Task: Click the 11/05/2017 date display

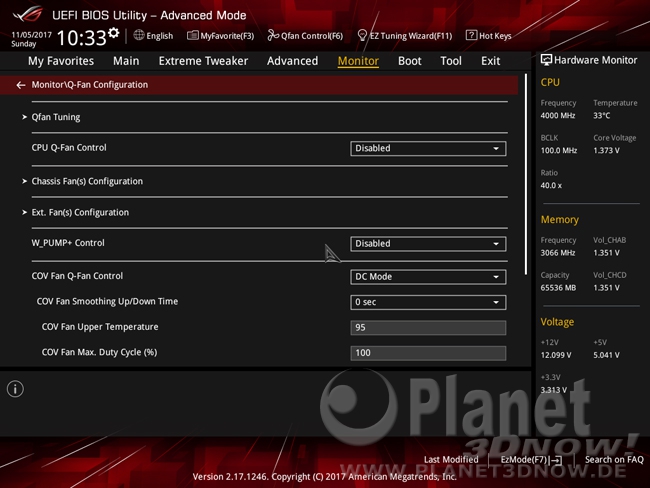Action: click(31, 35)
